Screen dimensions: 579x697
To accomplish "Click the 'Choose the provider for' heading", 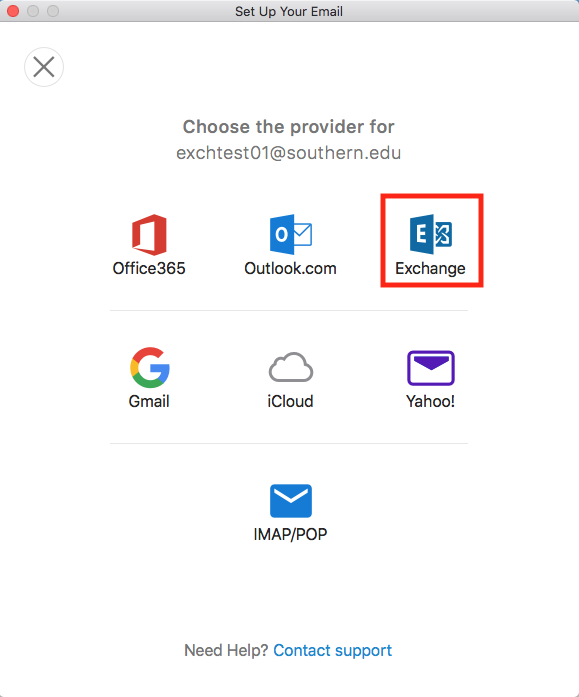I will 289,127.
